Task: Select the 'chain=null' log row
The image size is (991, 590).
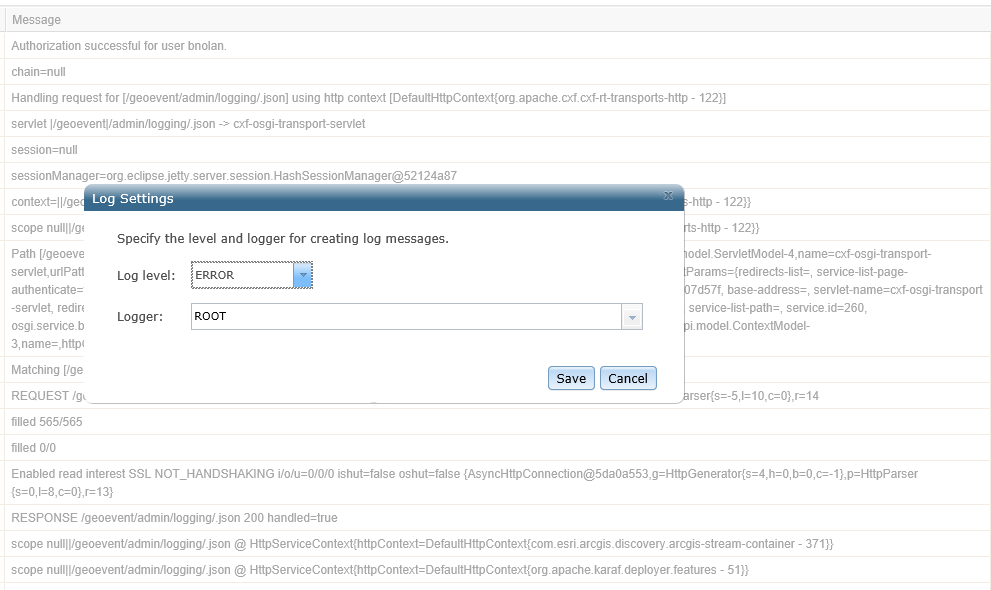Action: click(x=39, y=72)
